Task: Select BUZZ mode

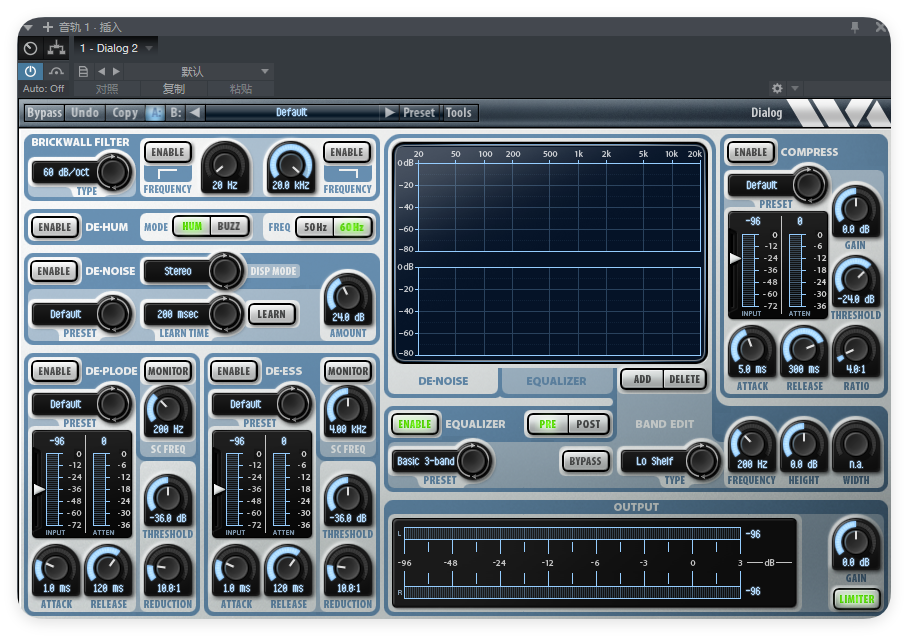Action: point(229,226)
